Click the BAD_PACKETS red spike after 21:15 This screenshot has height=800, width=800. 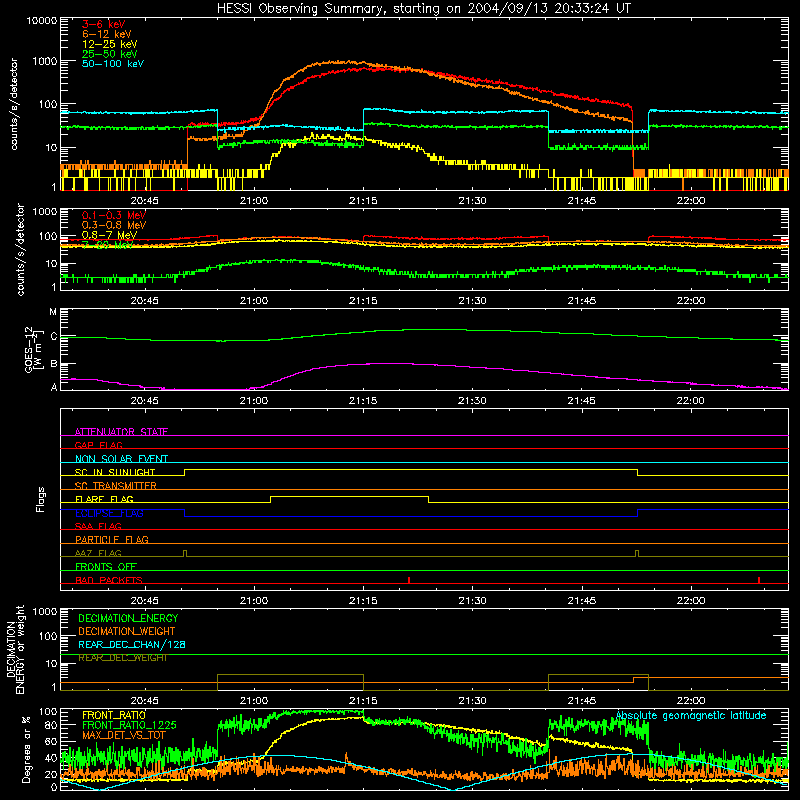(x=409, y=580)
